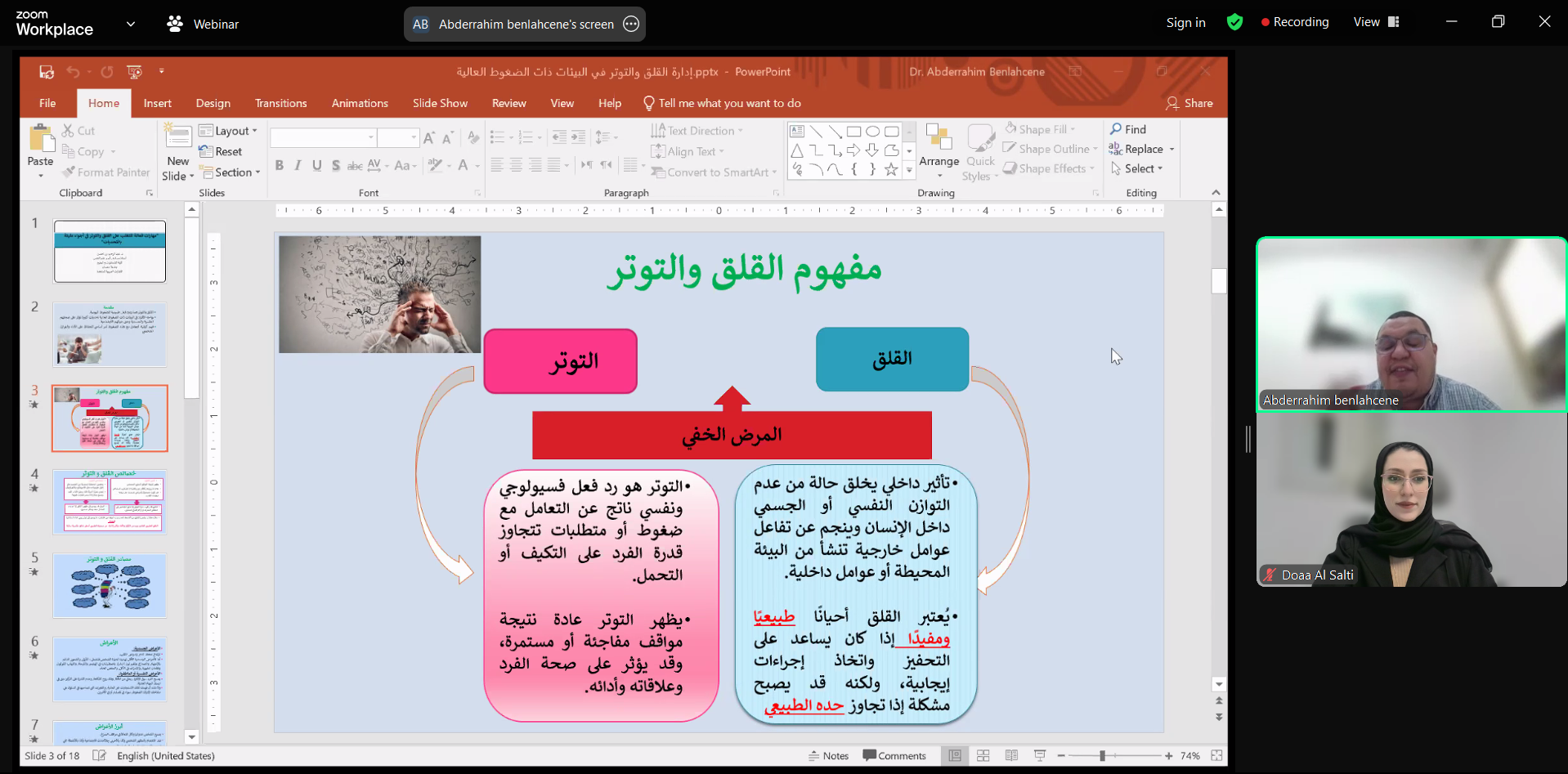Click the Share button
Viewport: 1568px width, 774px height.
[x=1189, y=103]
